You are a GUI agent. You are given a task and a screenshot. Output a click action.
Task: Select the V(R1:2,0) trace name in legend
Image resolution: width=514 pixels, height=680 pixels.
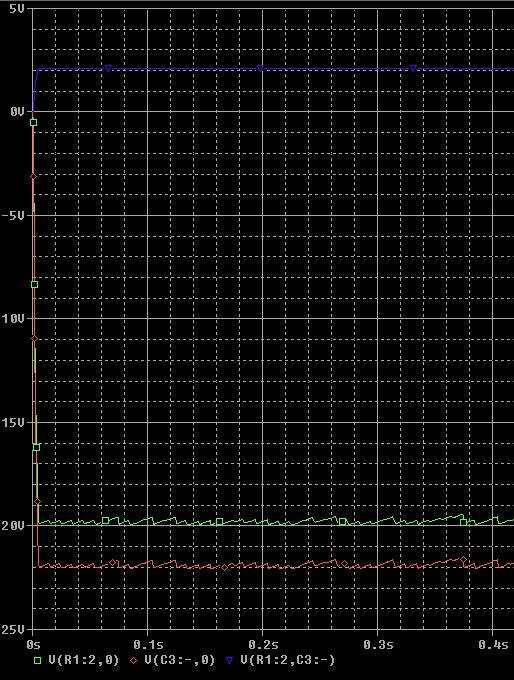[83, 660]
